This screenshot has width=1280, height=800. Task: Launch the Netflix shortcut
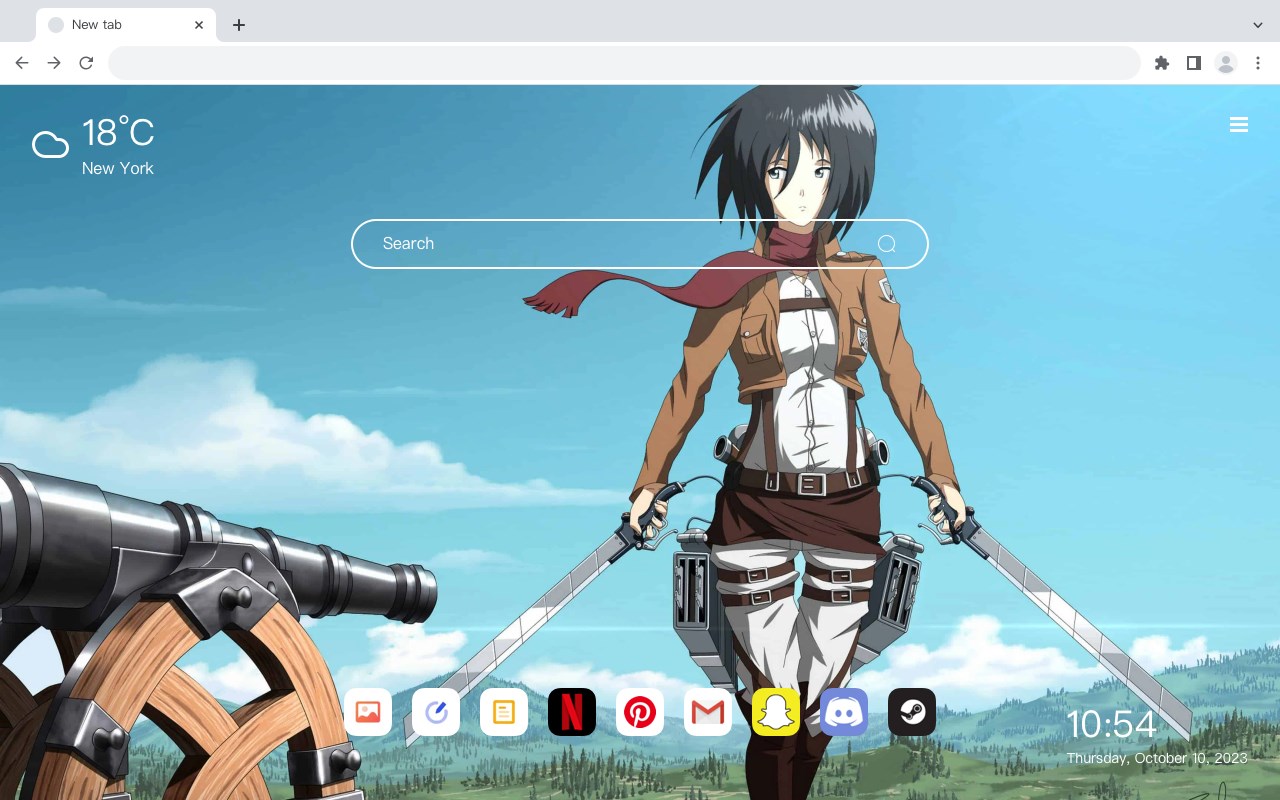point(572,712)
